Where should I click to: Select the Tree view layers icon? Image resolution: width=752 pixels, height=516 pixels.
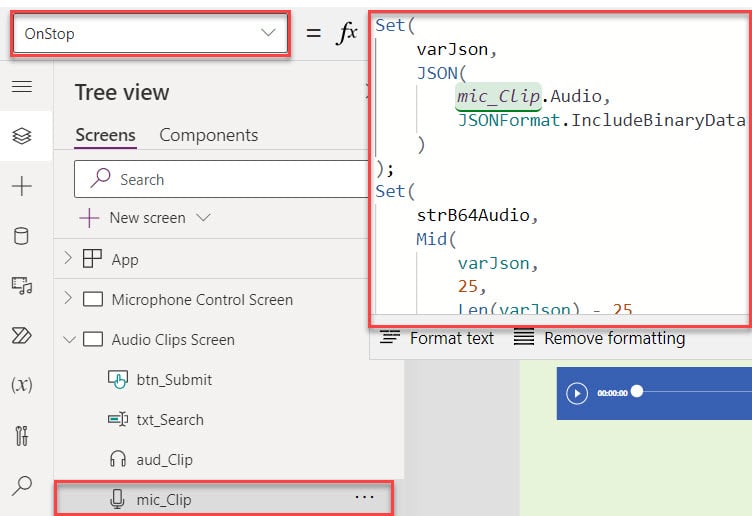coord(22,136)
